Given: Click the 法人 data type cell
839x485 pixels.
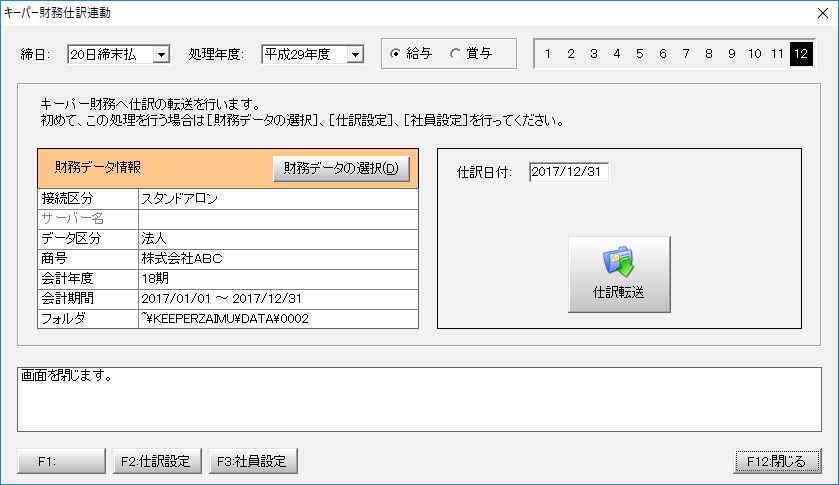Looking at the screenshot, I should click(278, 239).
